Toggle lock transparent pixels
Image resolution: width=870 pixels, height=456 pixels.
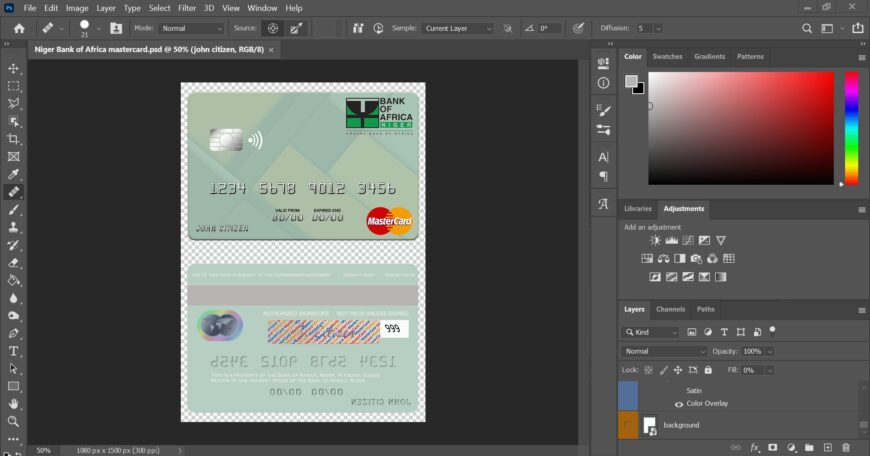click(x=648, y=370)
